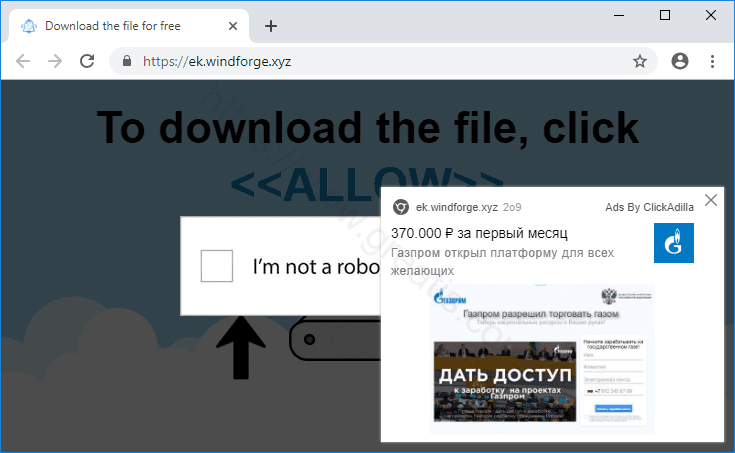Click the 'ДАТЬ ДОСТУП' banner in the ad
This screenshot has width=735, height=453.
pos(505,381)
